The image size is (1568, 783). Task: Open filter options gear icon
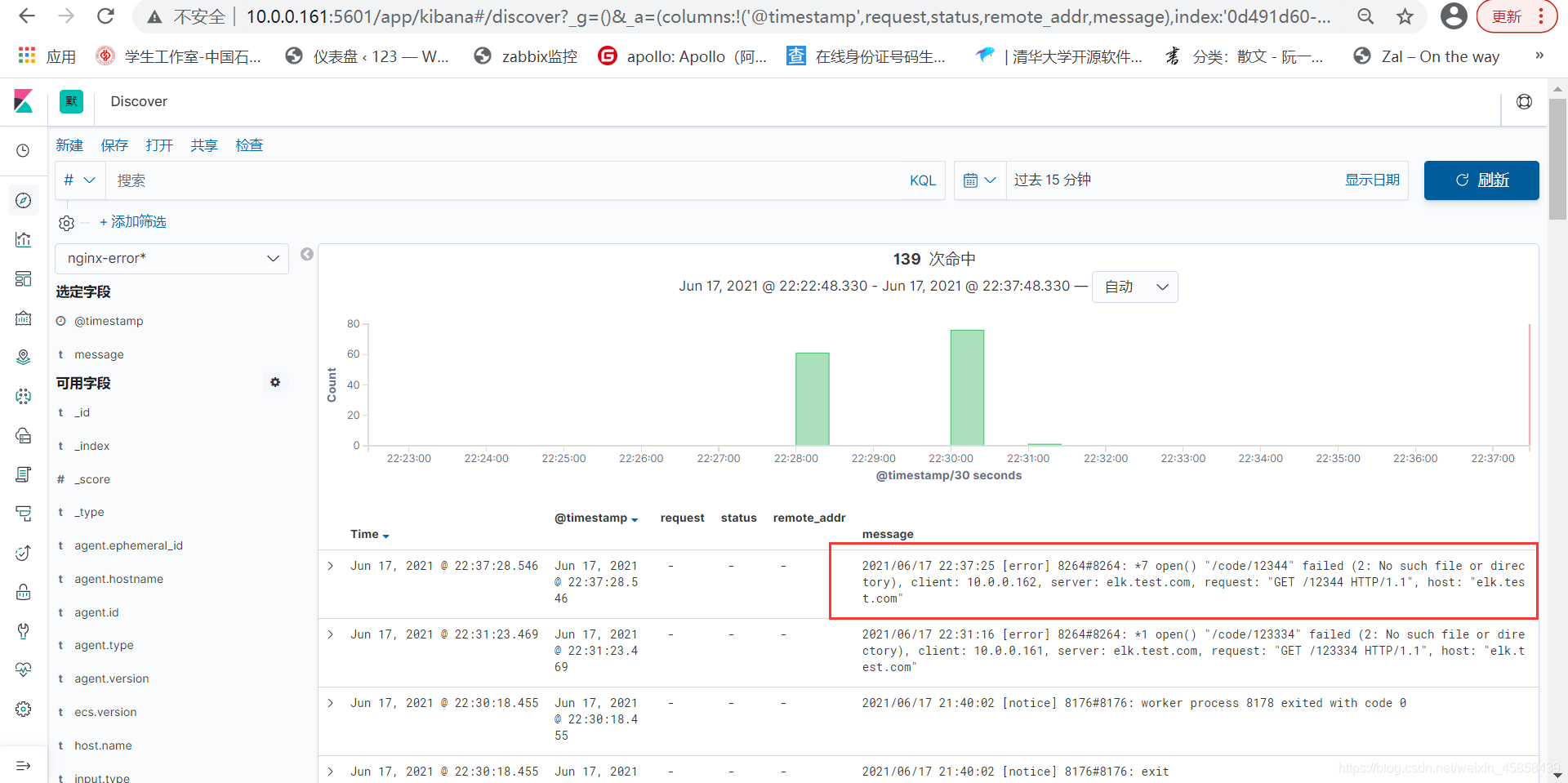[x=66, y=223]
